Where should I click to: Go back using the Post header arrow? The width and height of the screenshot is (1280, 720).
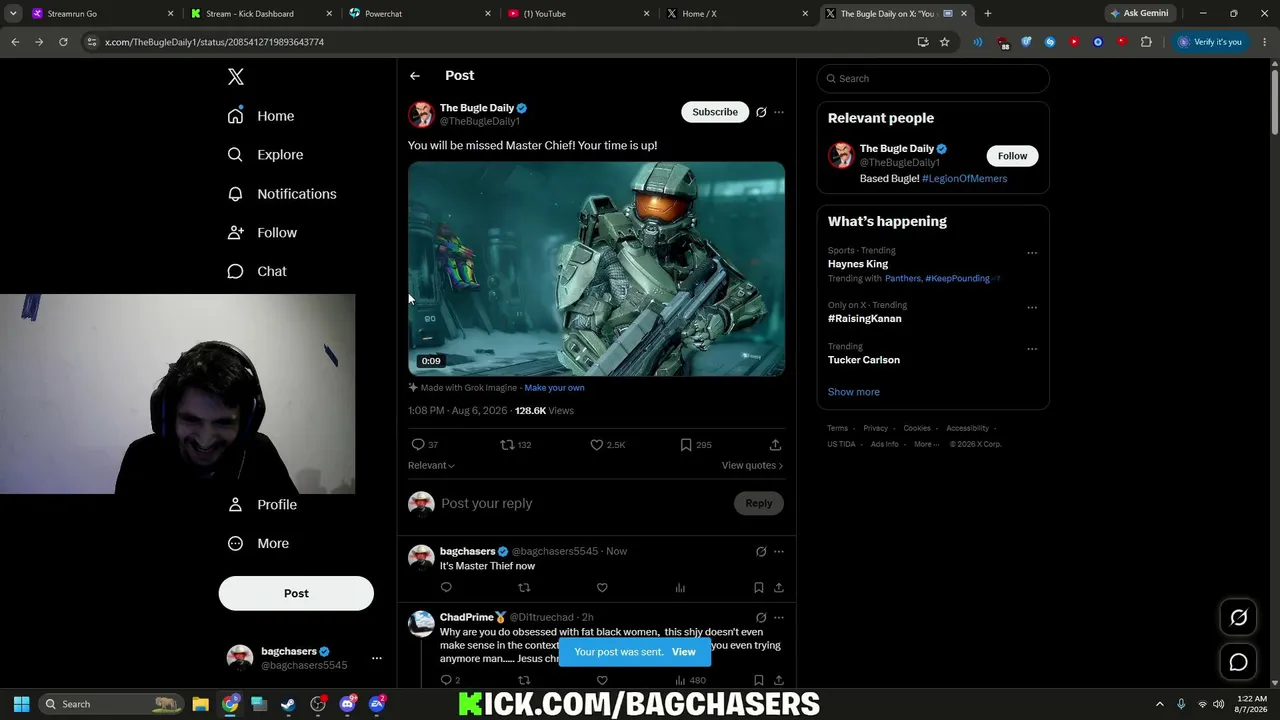pos(415,76)
